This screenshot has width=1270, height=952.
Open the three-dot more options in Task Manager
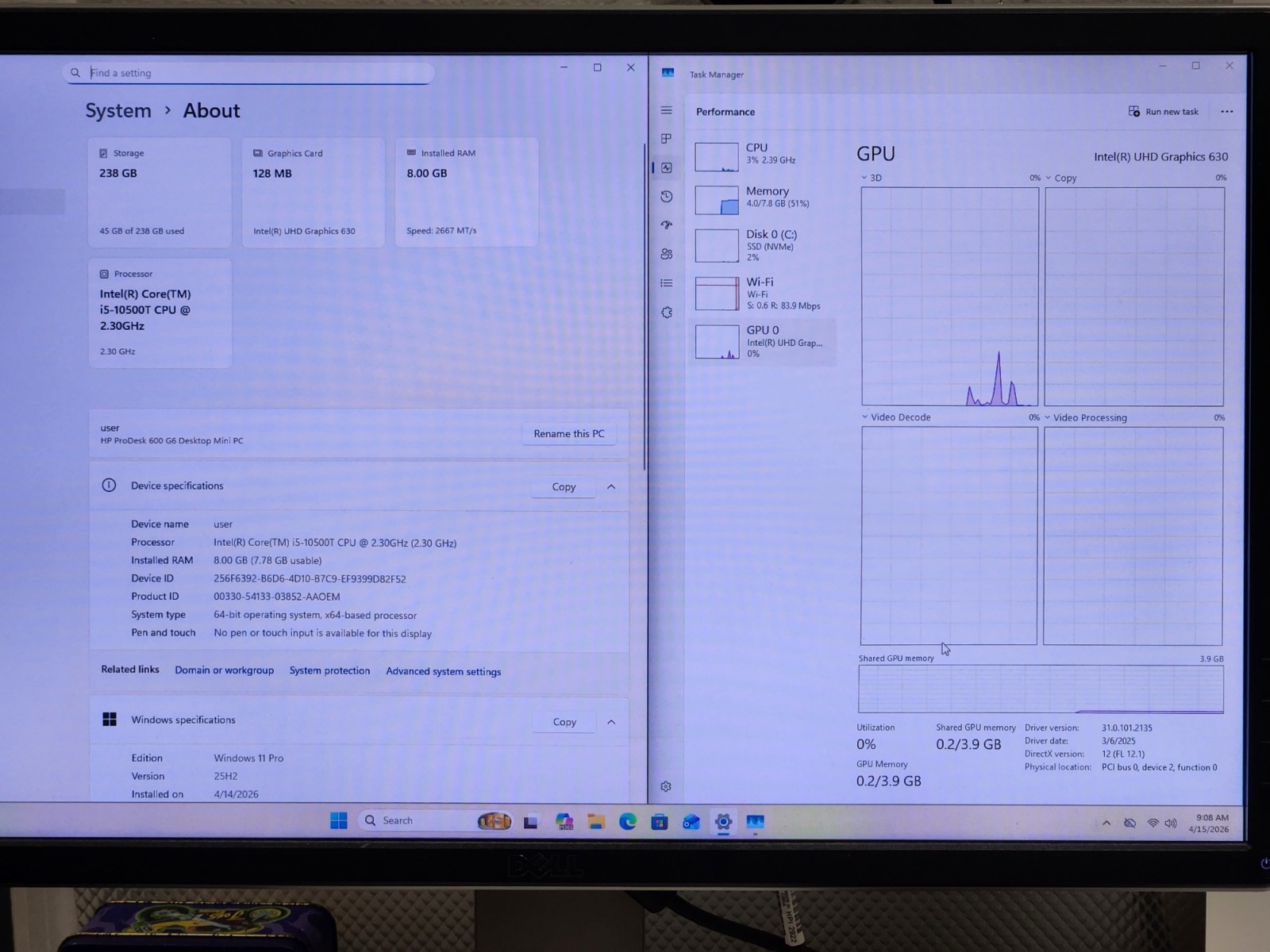pos(1227,112)
